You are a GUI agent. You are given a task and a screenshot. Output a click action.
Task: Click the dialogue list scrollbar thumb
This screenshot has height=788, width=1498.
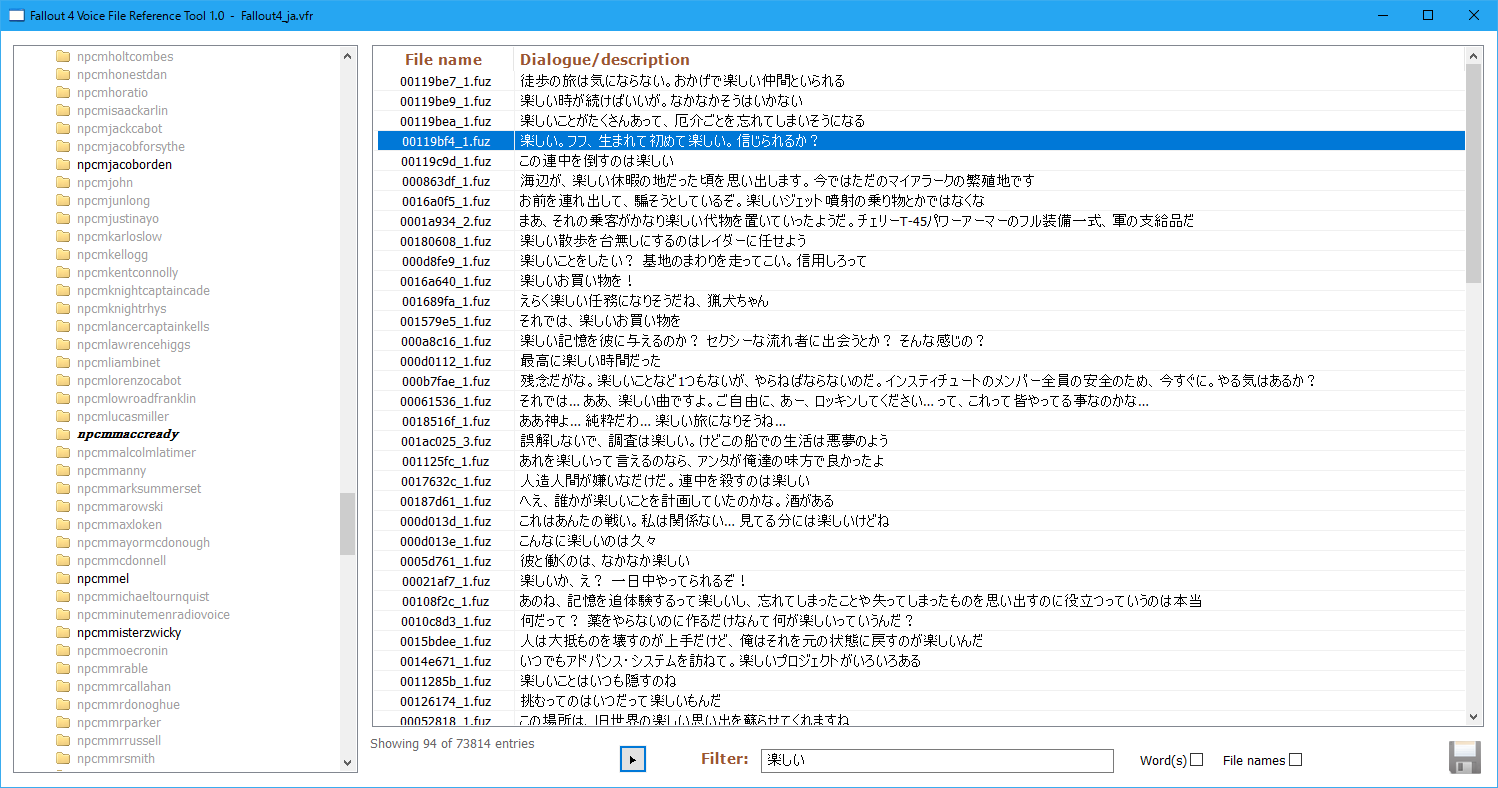pos(1473,173)
